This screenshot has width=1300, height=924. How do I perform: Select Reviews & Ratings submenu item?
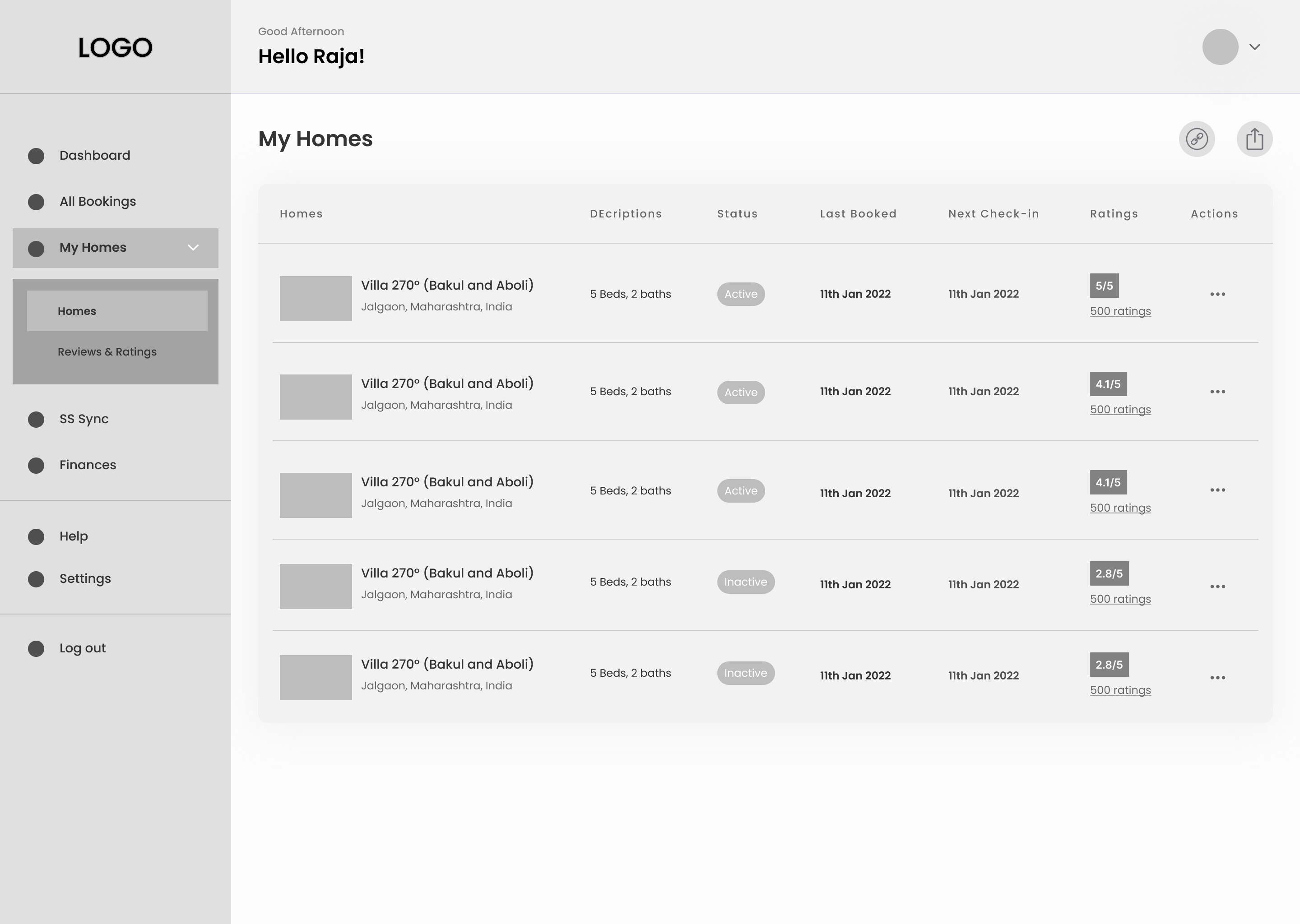pyautogui.click(x=107, y=351)
